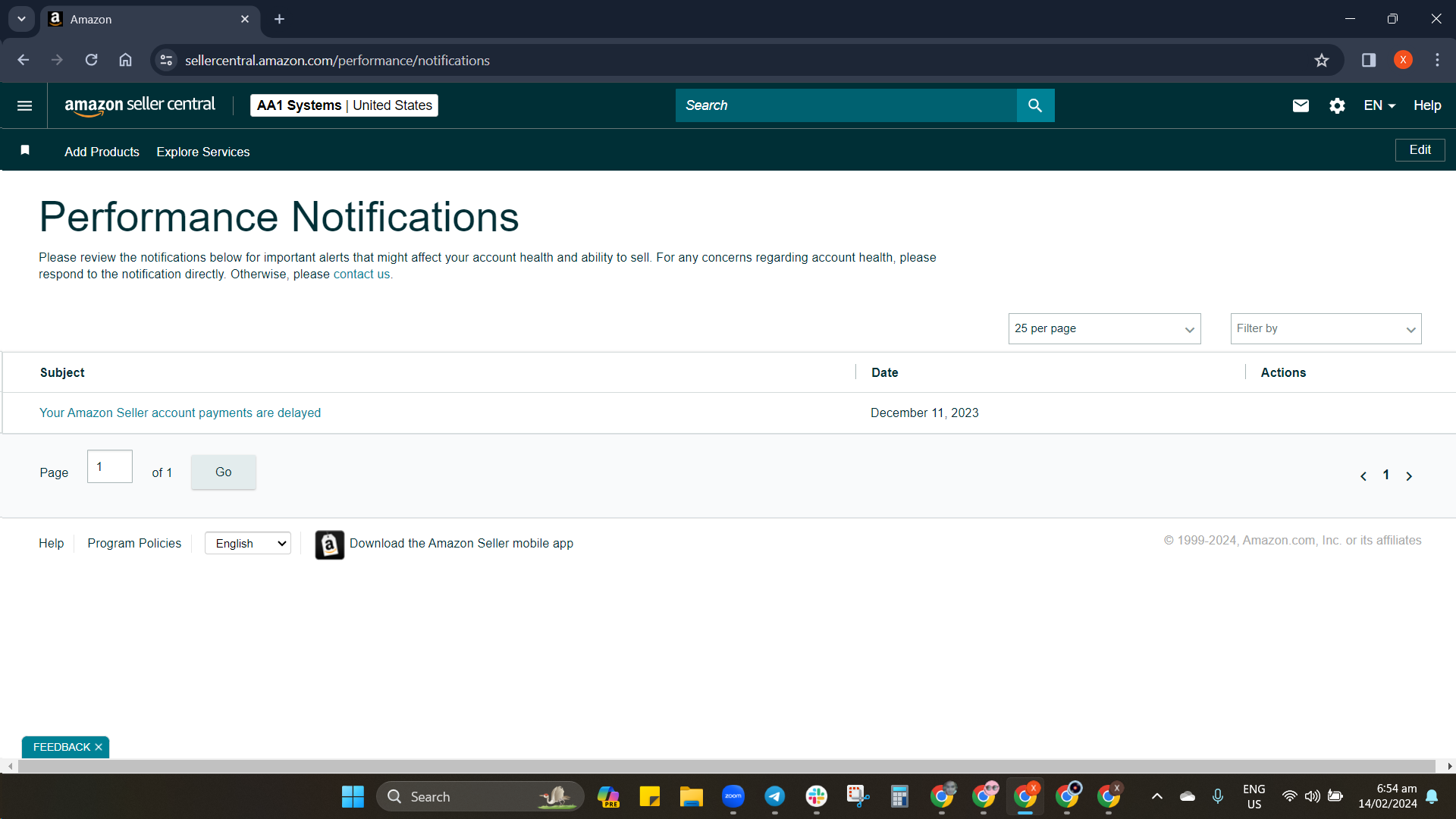Open buyer messages envelope icon
This screenshot has height=819, width=1456.
tap(1301, 105)
